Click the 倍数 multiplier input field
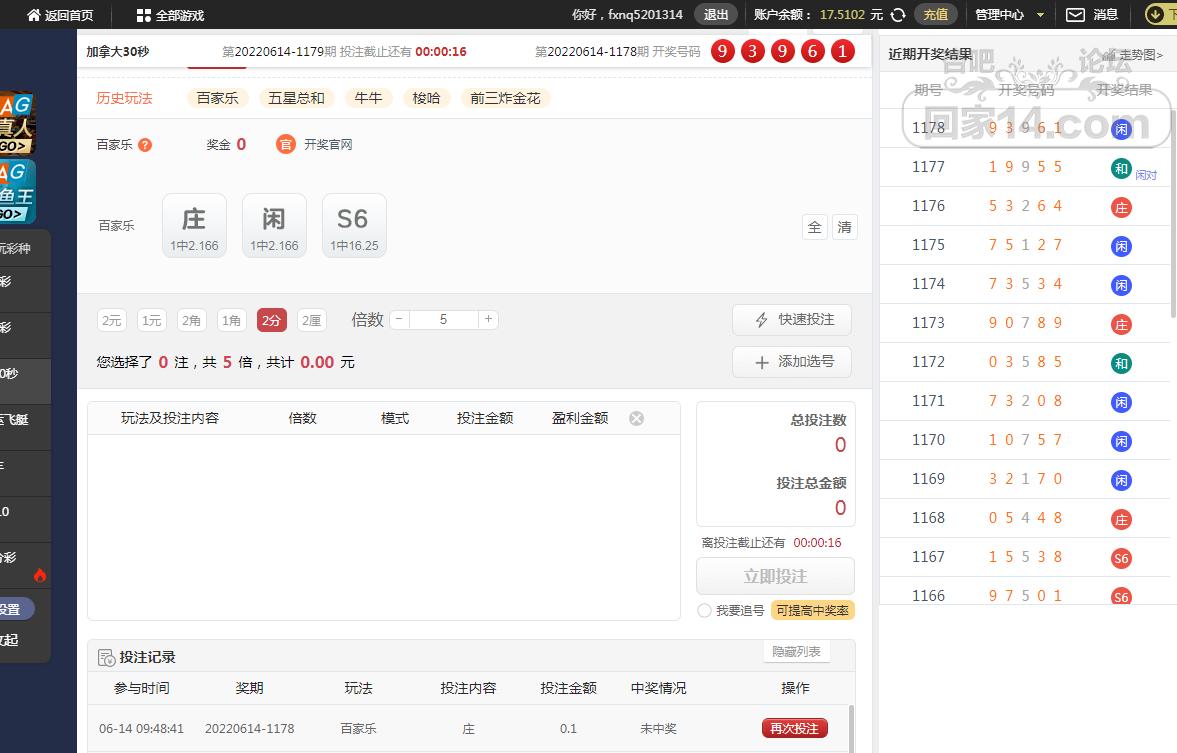This screenshot has width=1177, height=753. coord(443,320)
